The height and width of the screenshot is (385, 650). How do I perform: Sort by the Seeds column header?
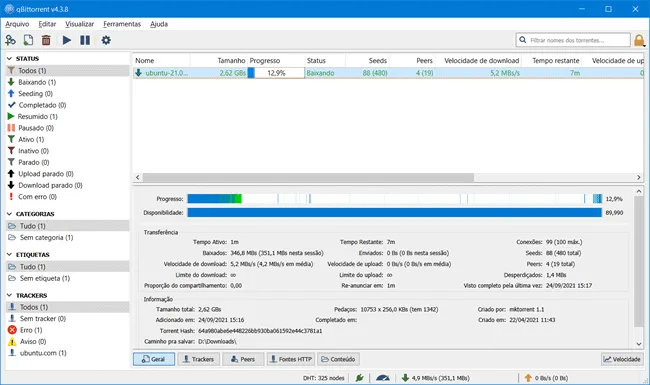click(367, 61)
